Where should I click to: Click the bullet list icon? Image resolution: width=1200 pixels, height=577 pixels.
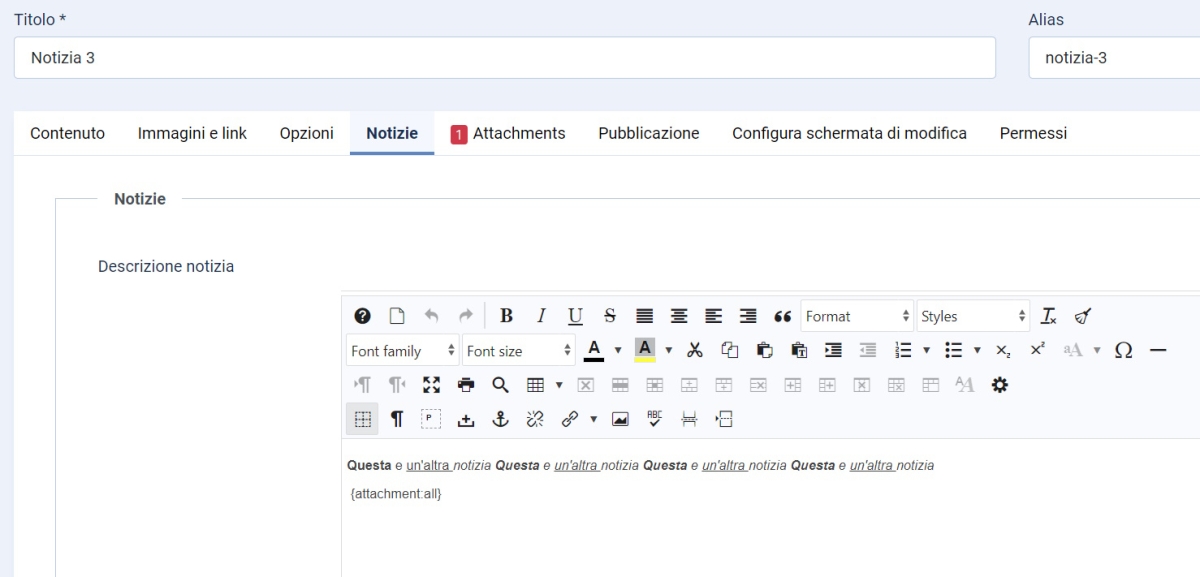[x=953, y=350]
